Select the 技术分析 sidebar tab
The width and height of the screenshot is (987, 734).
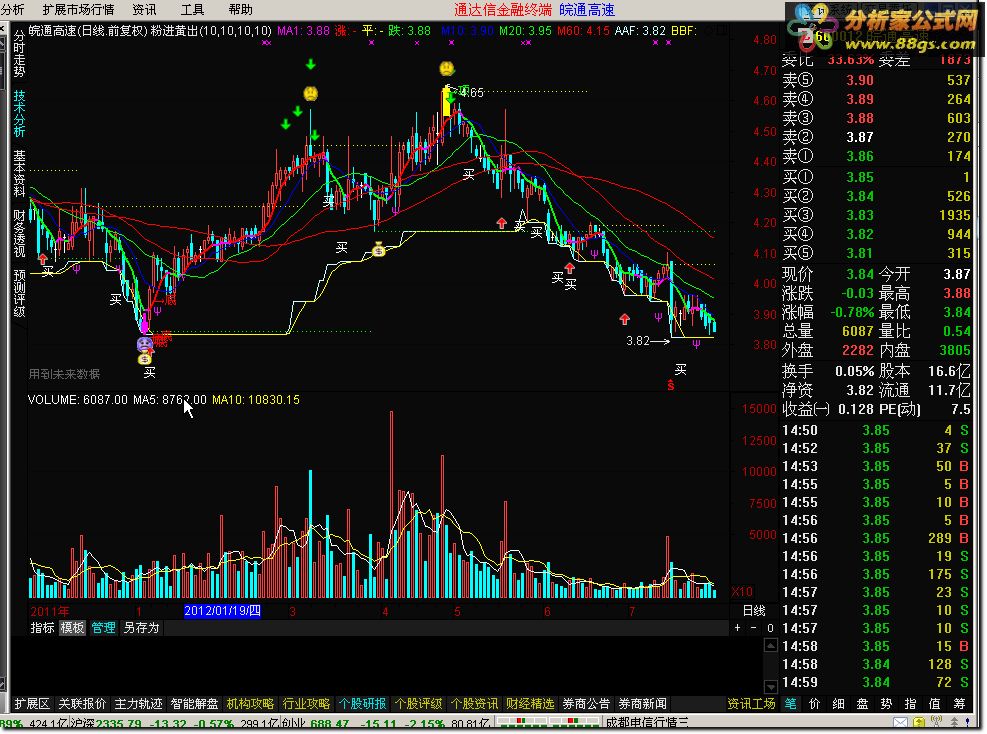[19, 113]
